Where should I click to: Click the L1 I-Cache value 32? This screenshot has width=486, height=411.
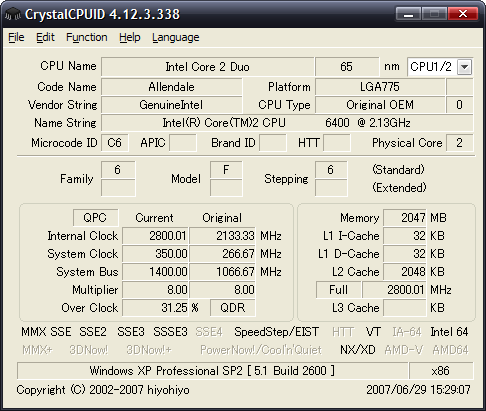tap(405, 236)
